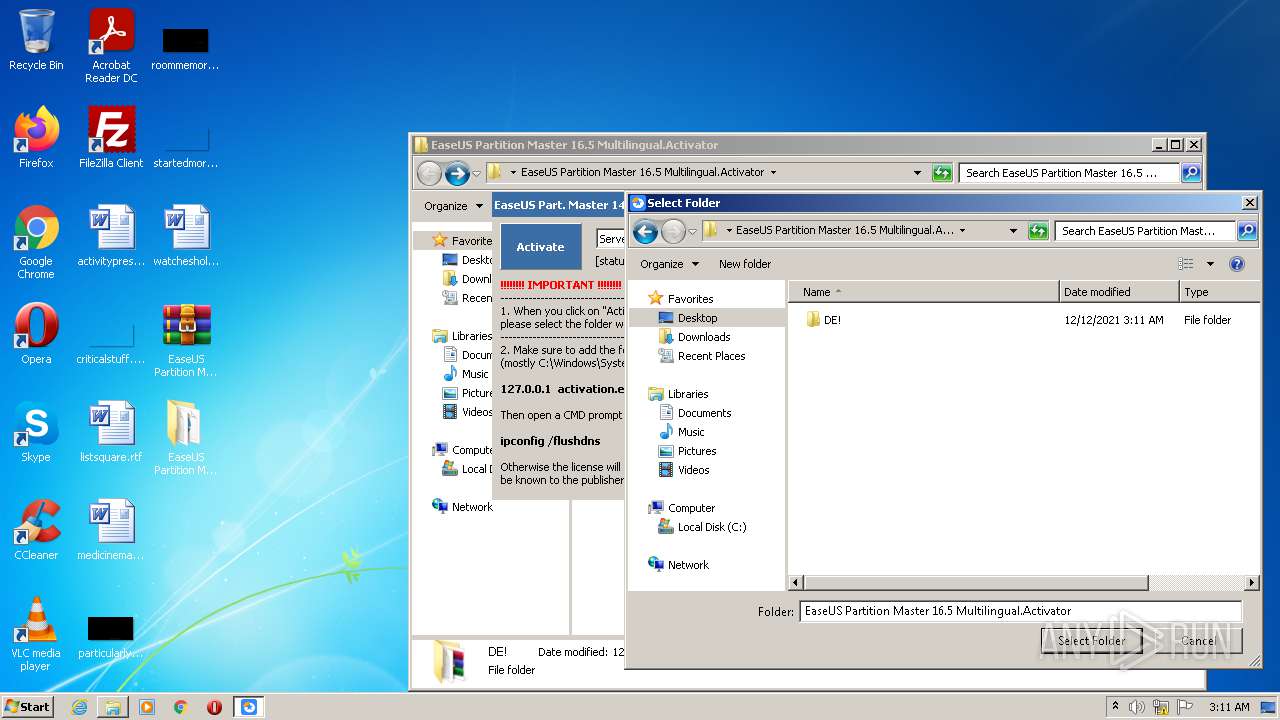Open previous locations dropdown in Explorer address bar
This screenshot has height=720, width=1280.
[917, 173]
